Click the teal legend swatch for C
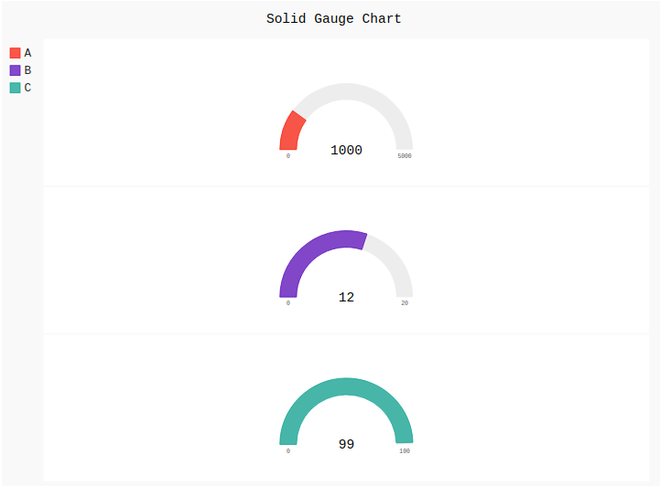The width and height of the screenshot is (660, 486). point(15,88)
